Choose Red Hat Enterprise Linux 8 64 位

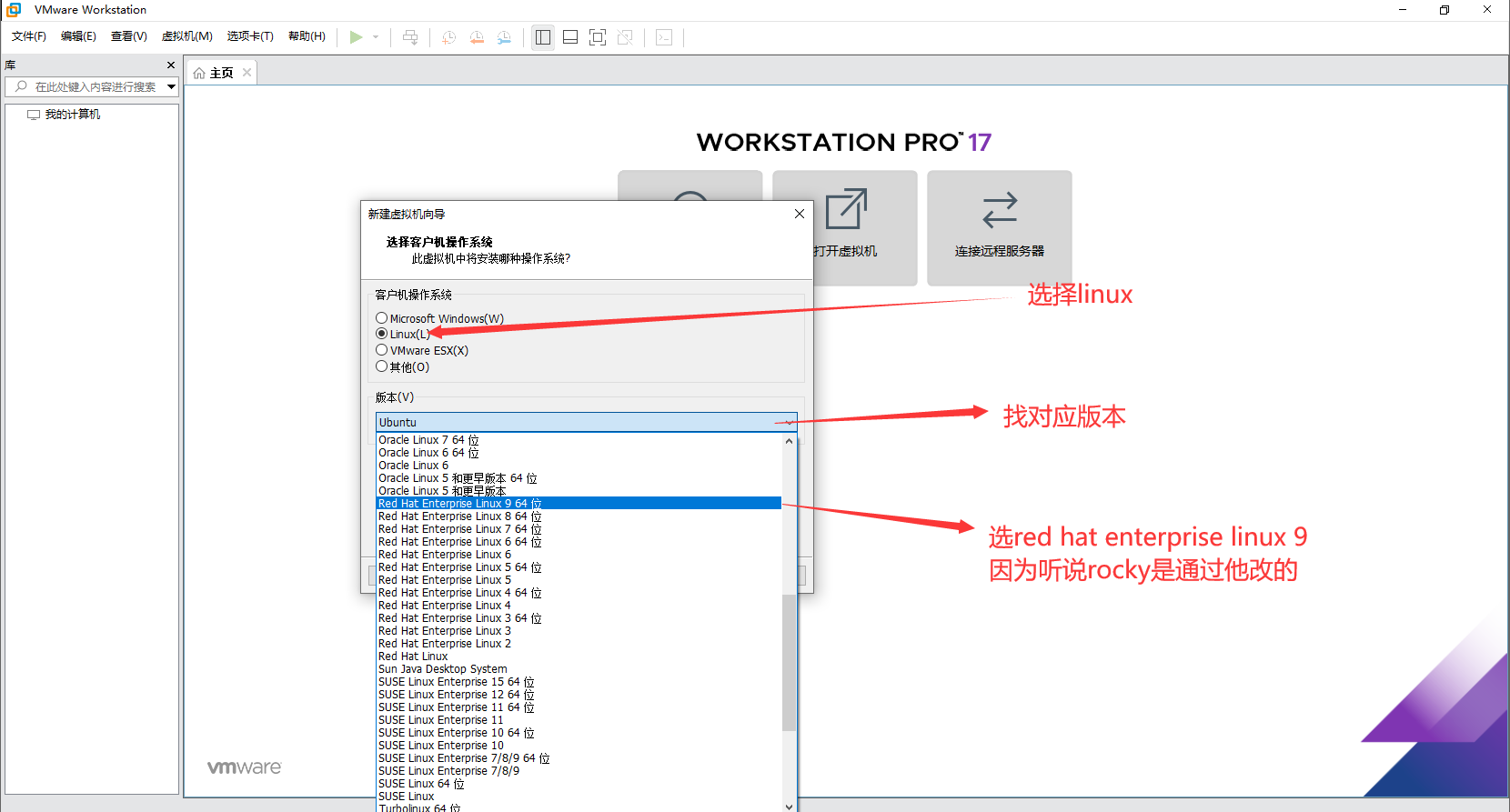pyautogui.click(x=579, y=516)
